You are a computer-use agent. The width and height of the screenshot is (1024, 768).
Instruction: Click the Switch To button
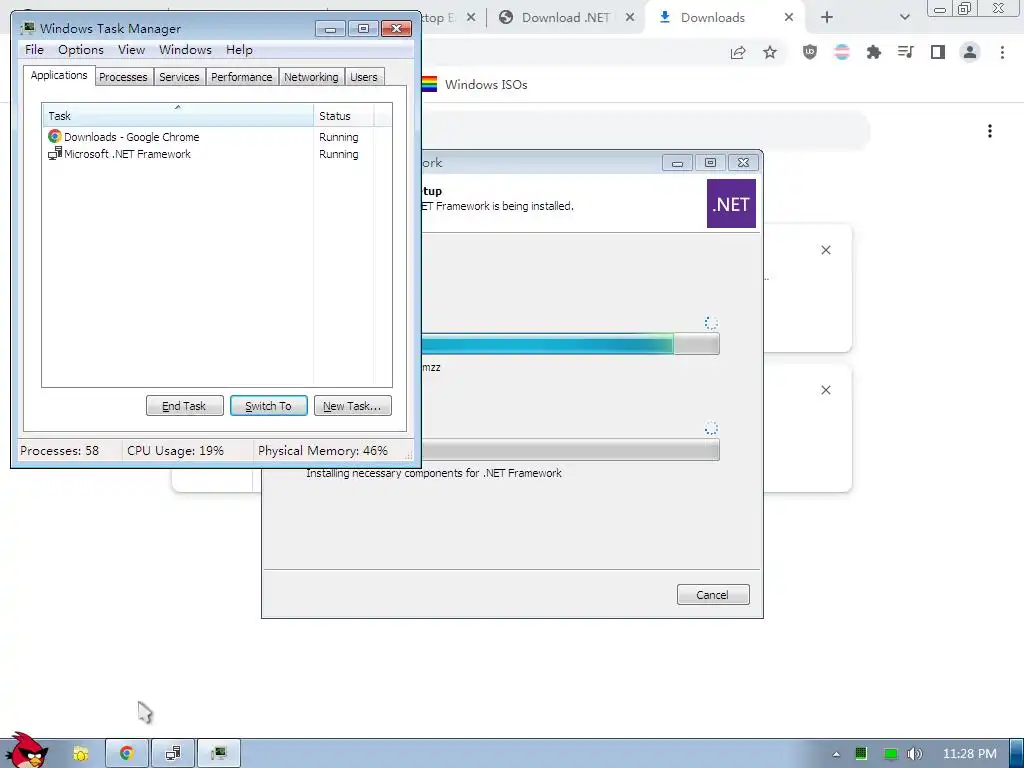click(x=268, y=406)
